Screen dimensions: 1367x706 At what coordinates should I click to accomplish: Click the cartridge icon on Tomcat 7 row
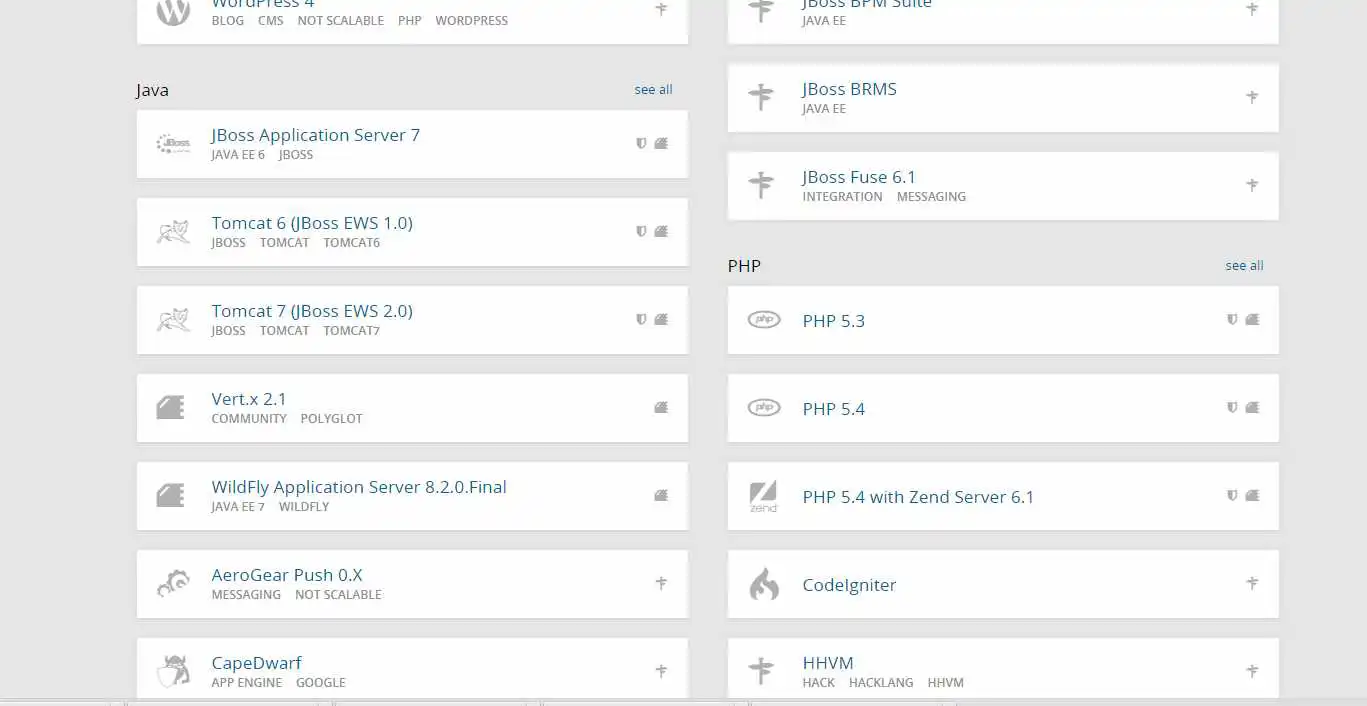[661, 319]
